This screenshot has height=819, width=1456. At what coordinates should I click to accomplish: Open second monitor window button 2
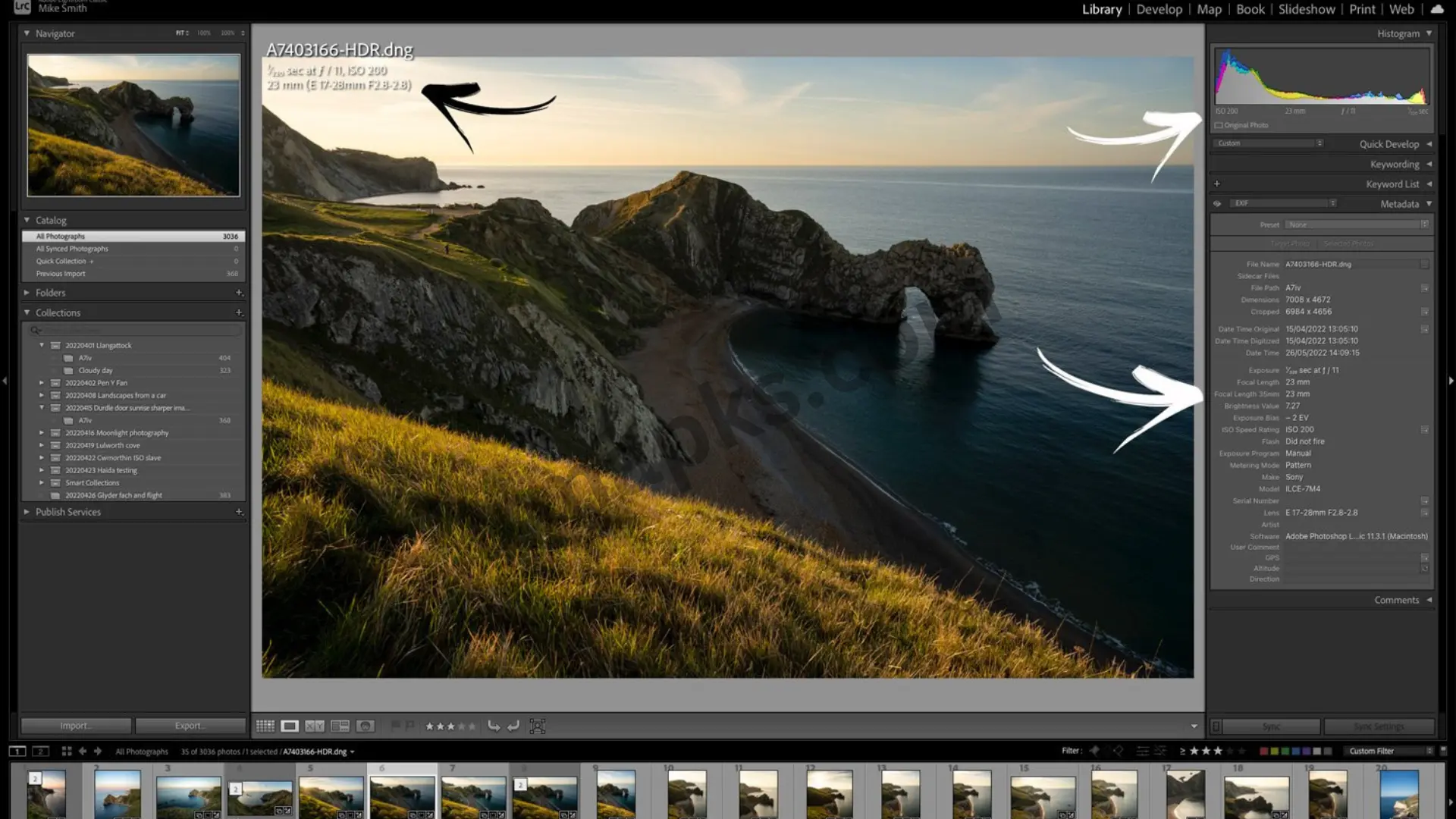pos(41,752)
